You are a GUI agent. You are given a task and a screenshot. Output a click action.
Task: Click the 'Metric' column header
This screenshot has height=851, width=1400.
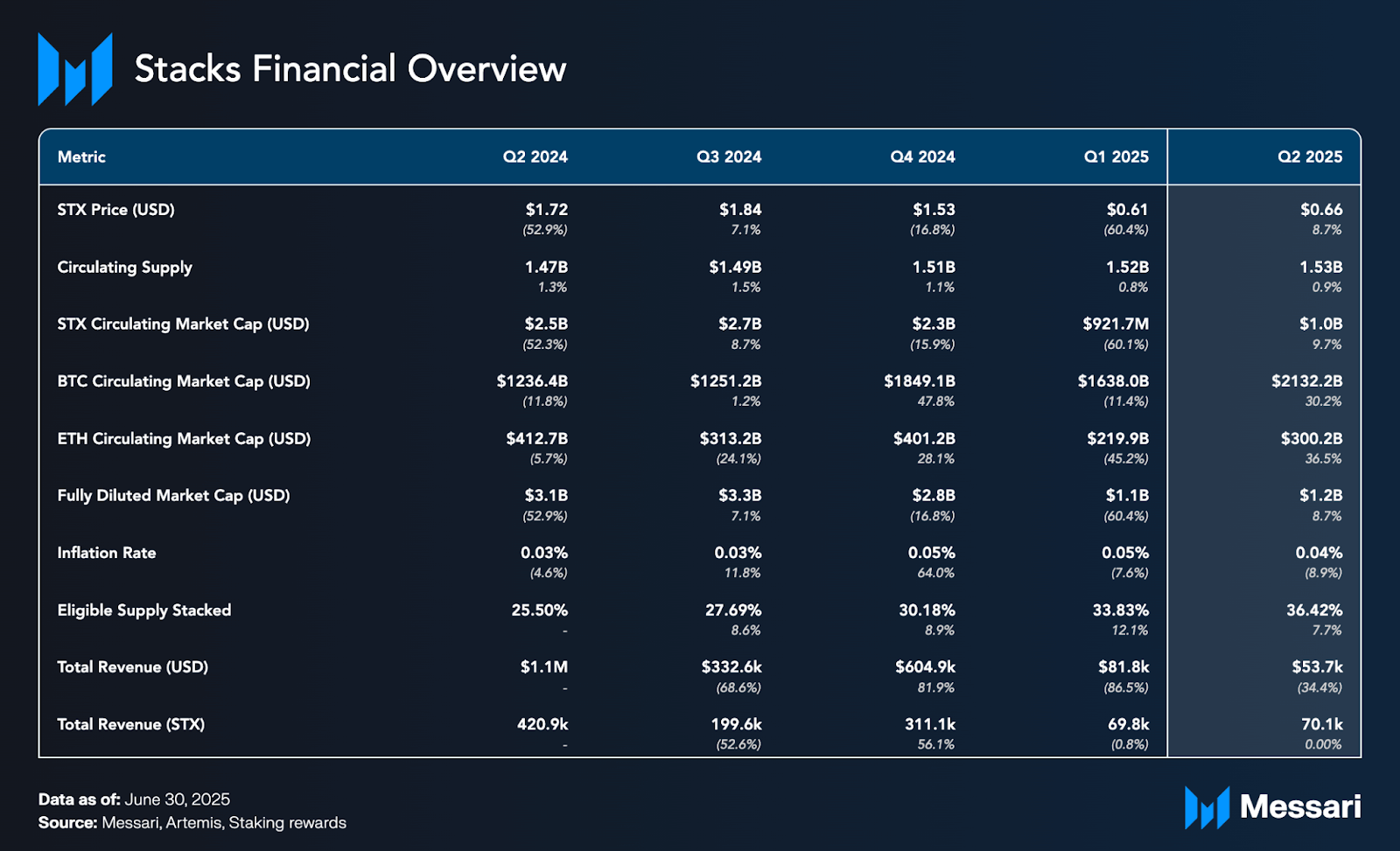point(81,157)
